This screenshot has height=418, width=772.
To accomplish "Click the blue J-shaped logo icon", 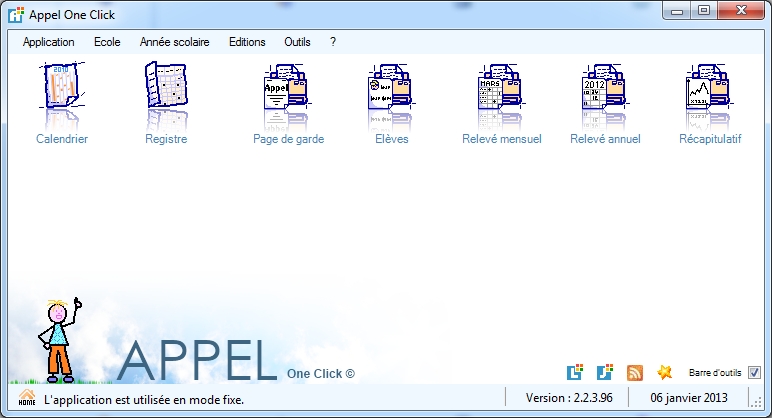I will tap(605, 372).
